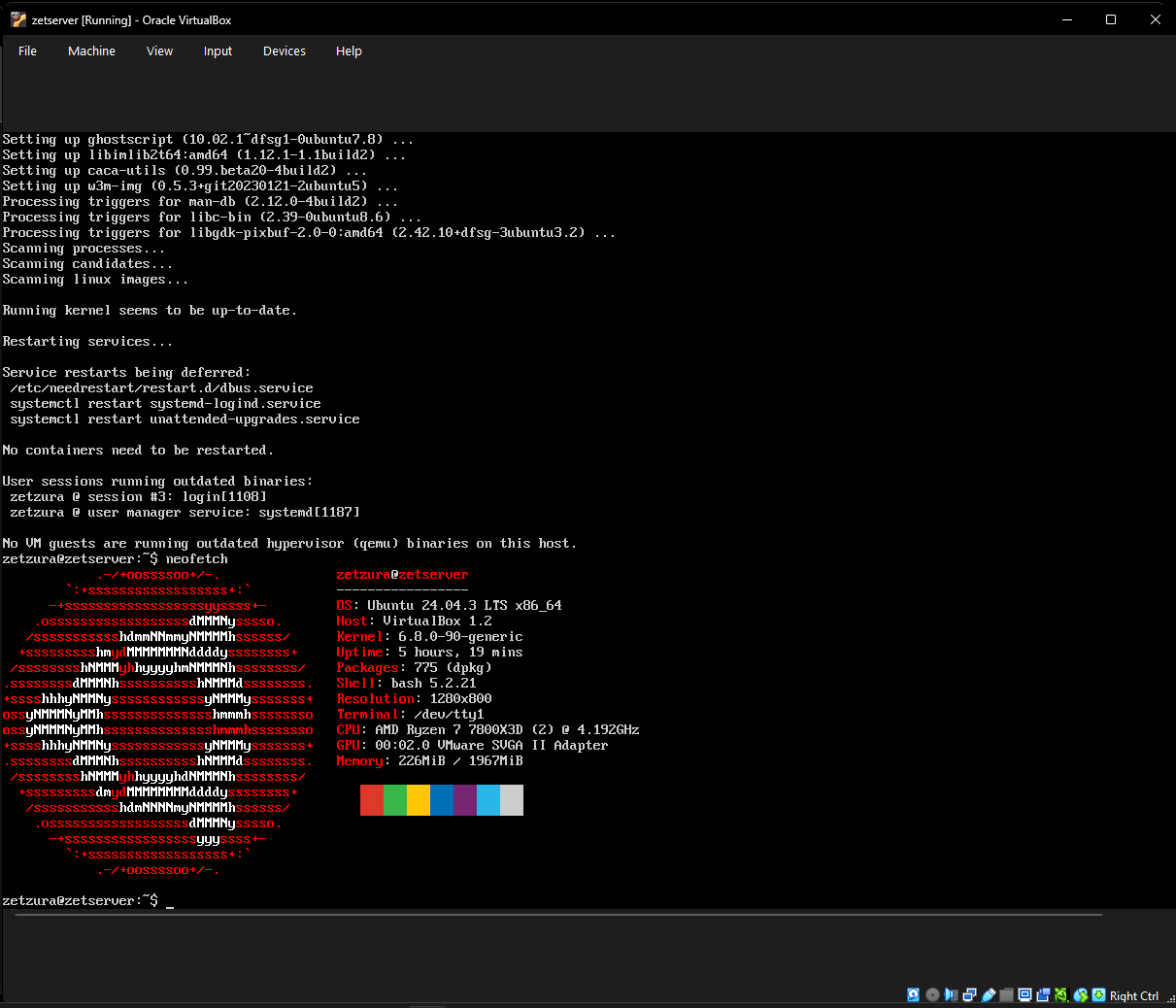1176x1008 pixels.
Task: Open the Machine menu
Action: coord(91,50)
